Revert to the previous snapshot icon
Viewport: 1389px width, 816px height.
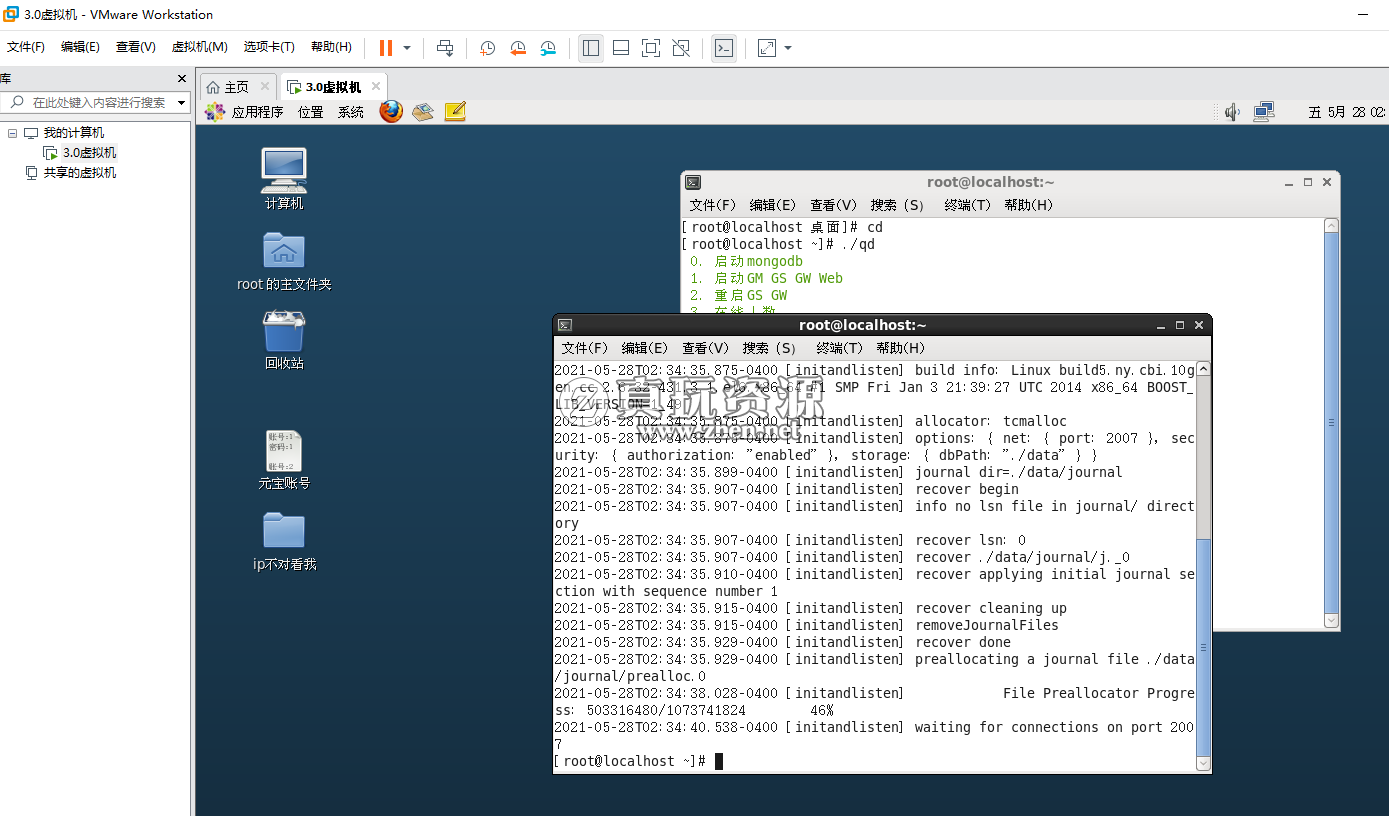click(x=518, y=47)
